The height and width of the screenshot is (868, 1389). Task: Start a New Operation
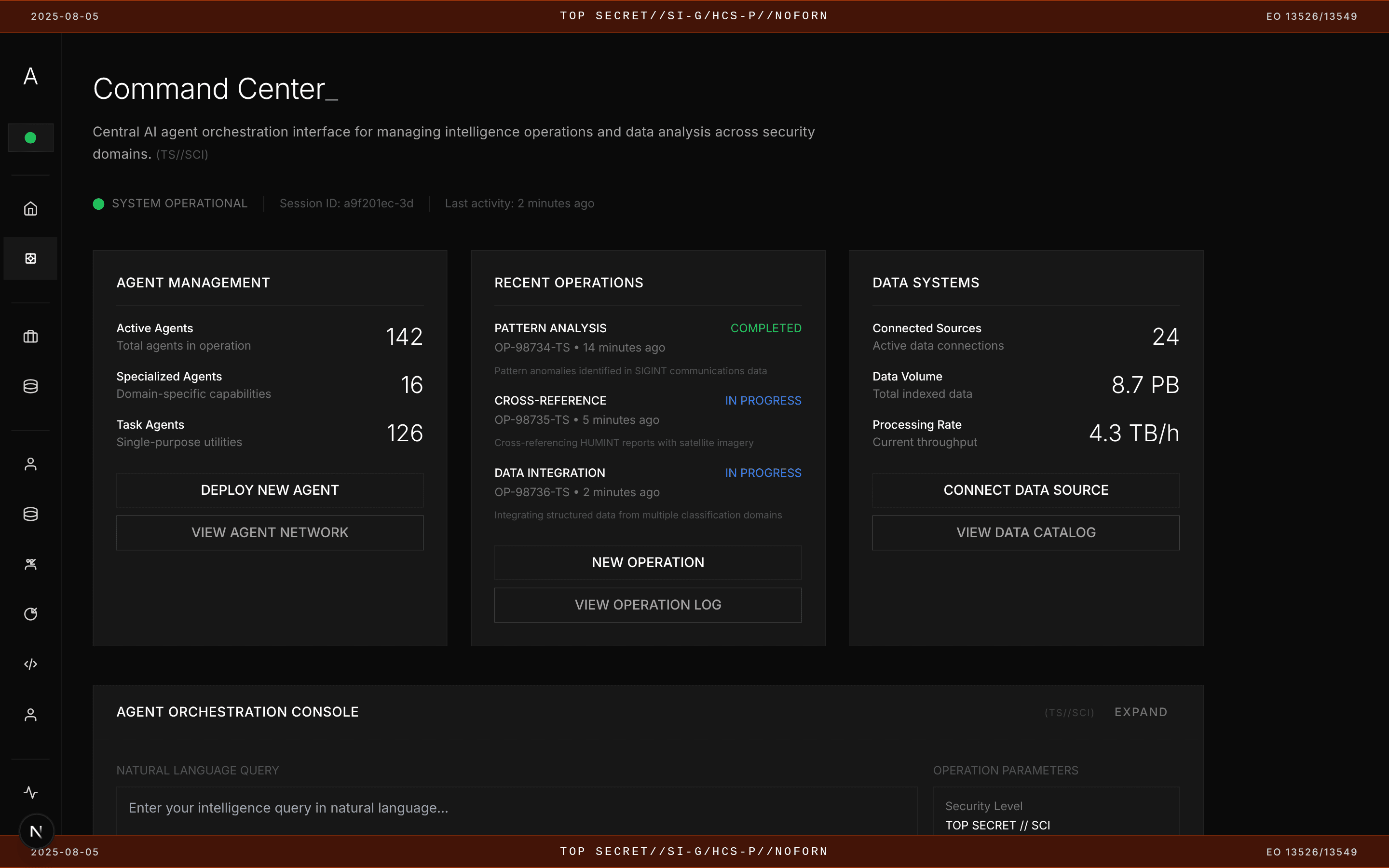[647, 562]
